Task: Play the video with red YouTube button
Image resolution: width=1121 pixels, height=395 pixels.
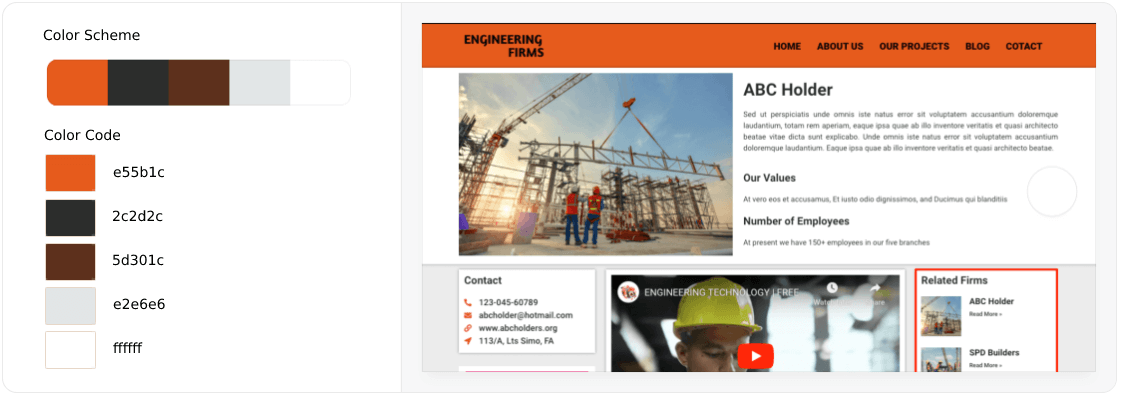Action: (756, 356)
